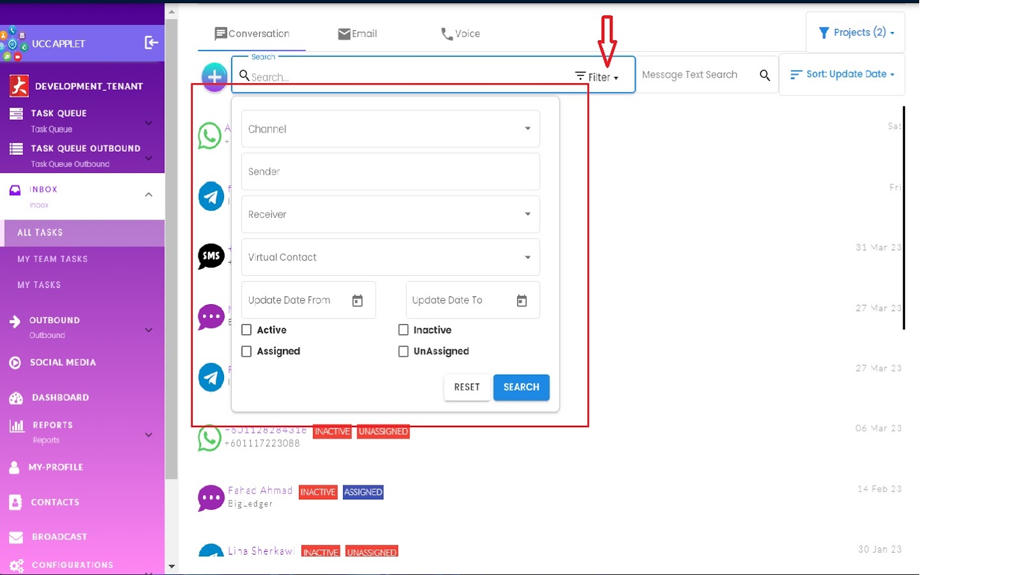Image resolution: width=1024 pixels, height=575 pixels.
Task: Open Social Media in the sidebar
Action: point(62,363)
